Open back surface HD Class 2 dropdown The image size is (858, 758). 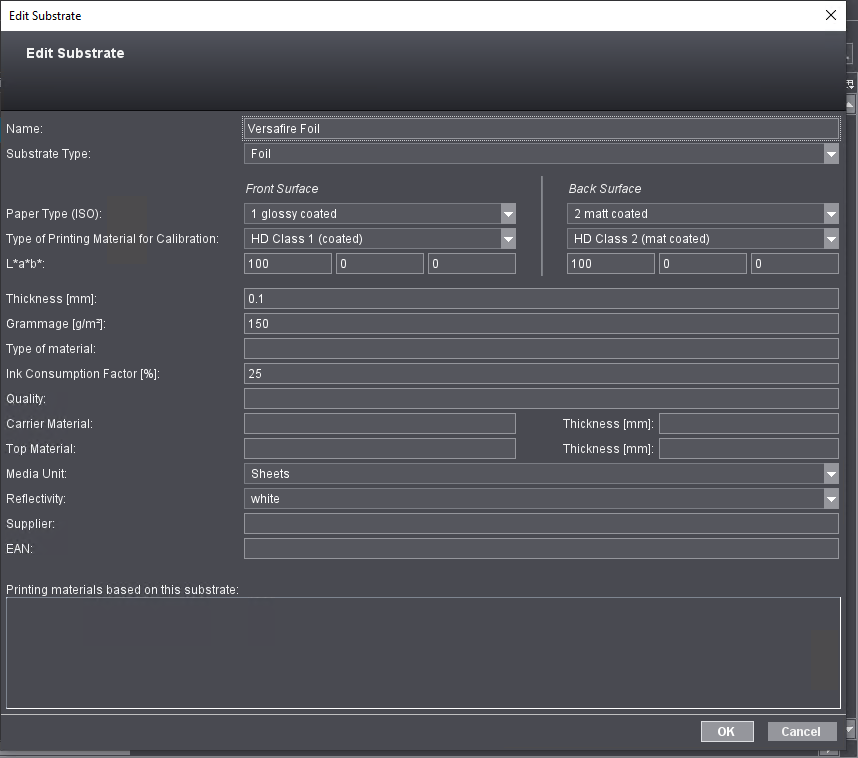[x=830, y=239]
